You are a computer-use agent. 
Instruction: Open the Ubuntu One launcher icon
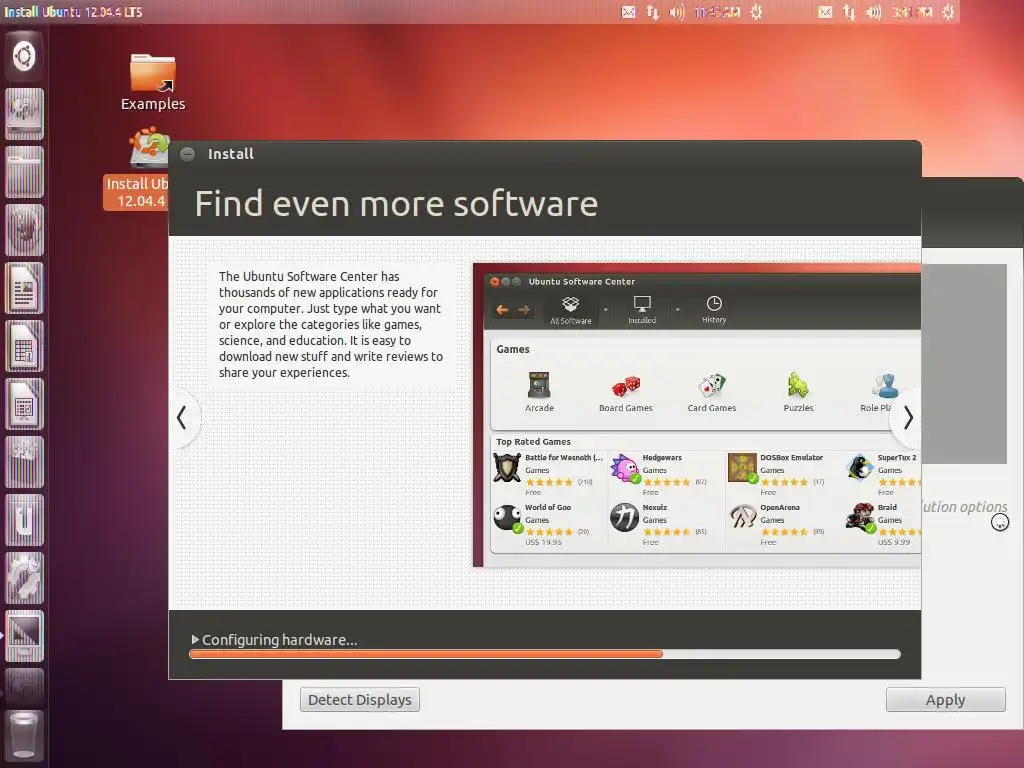pyautogui.click(x=24, y=520)
